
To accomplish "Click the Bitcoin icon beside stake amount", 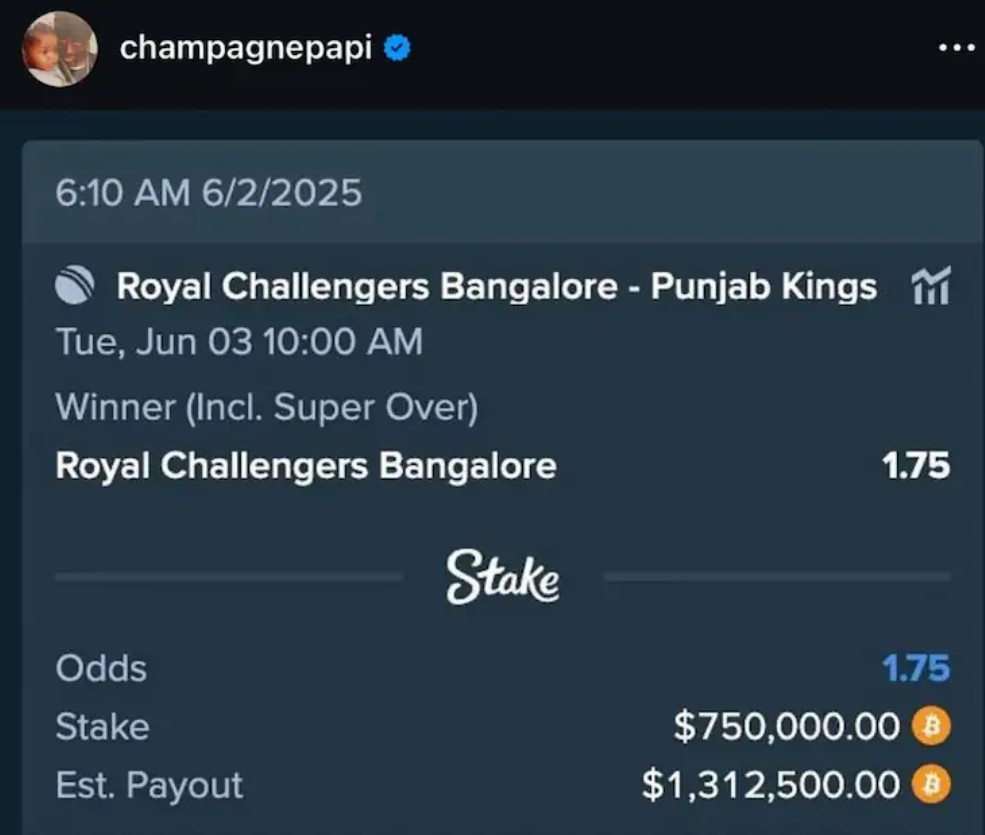I will click(932, 727).
